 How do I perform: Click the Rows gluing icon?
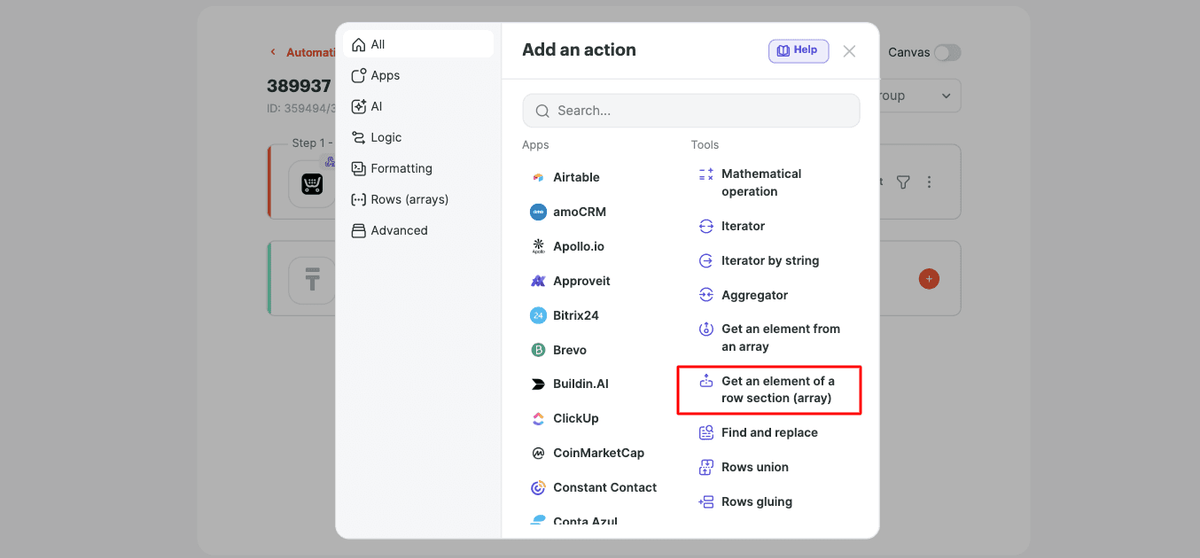coord(706,502)
